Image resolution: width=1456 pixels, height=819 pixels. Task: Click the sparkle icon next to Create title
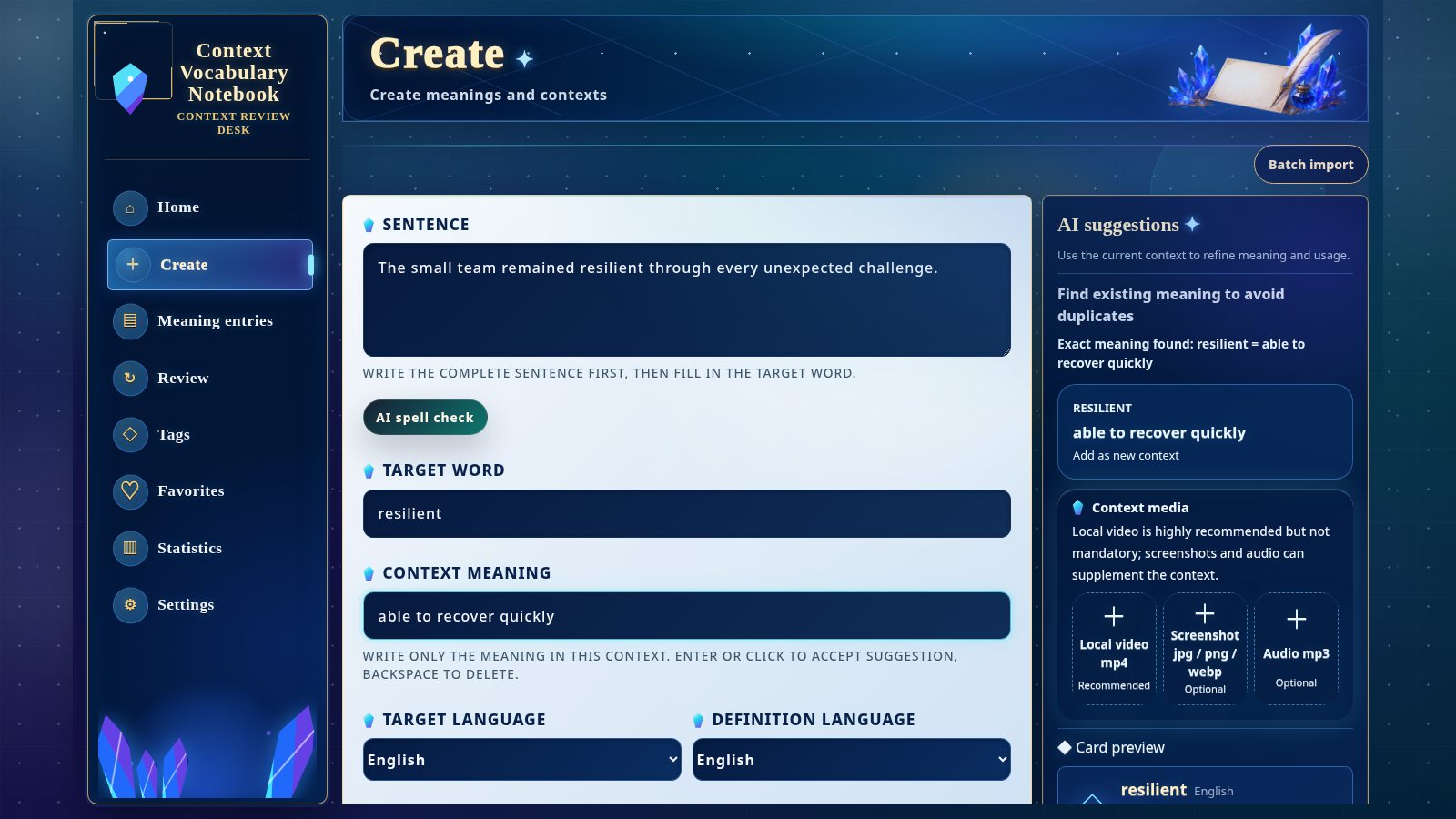524,59
